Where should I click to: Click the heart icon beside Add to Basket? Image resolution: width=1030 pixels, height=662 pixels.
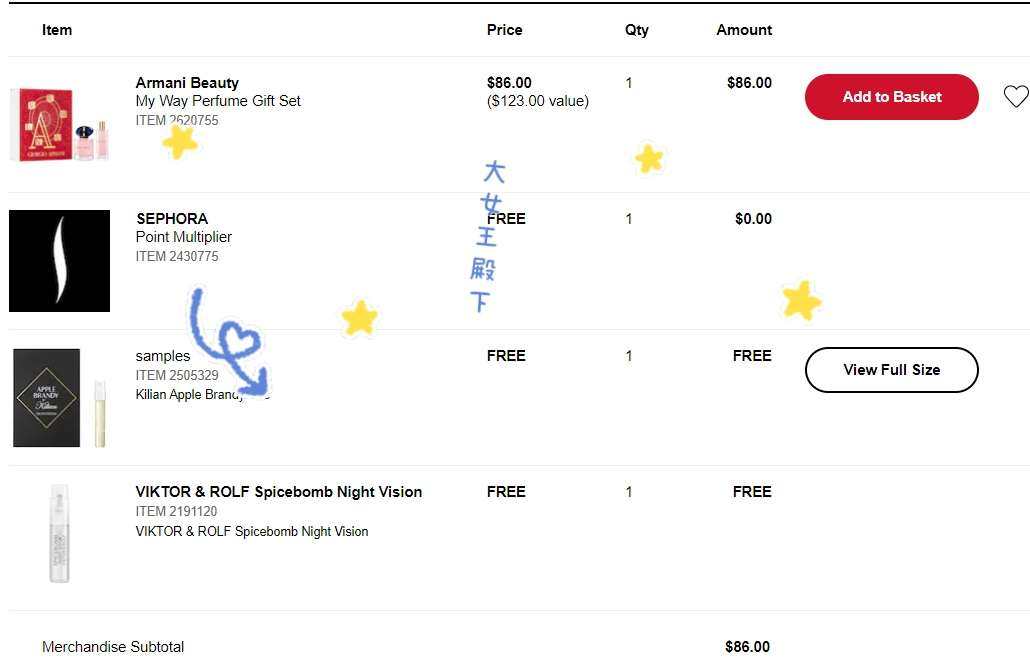pos(1015,97)
